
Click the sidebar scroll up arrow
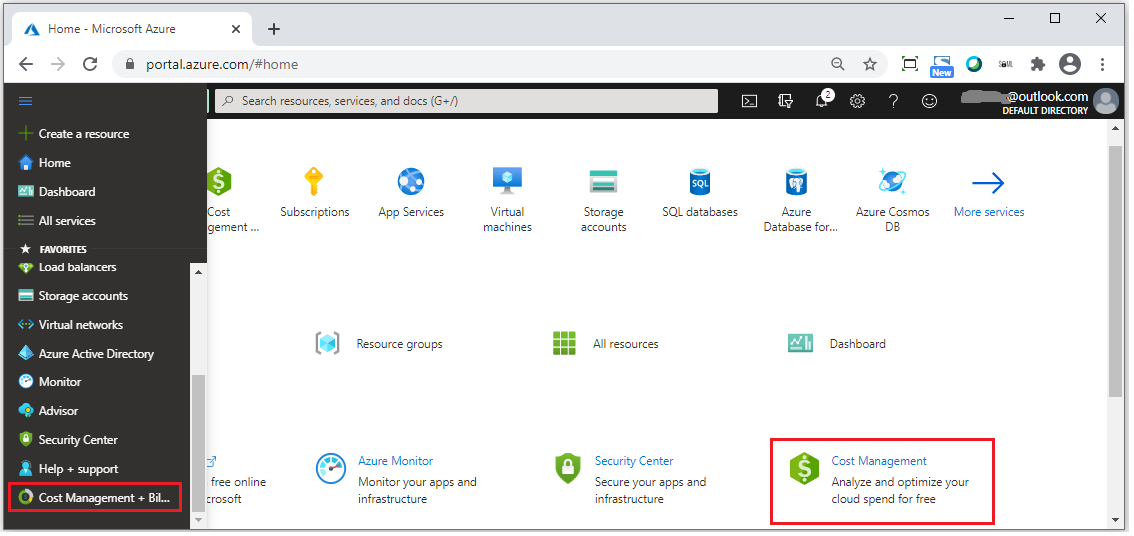click(197, 273)
